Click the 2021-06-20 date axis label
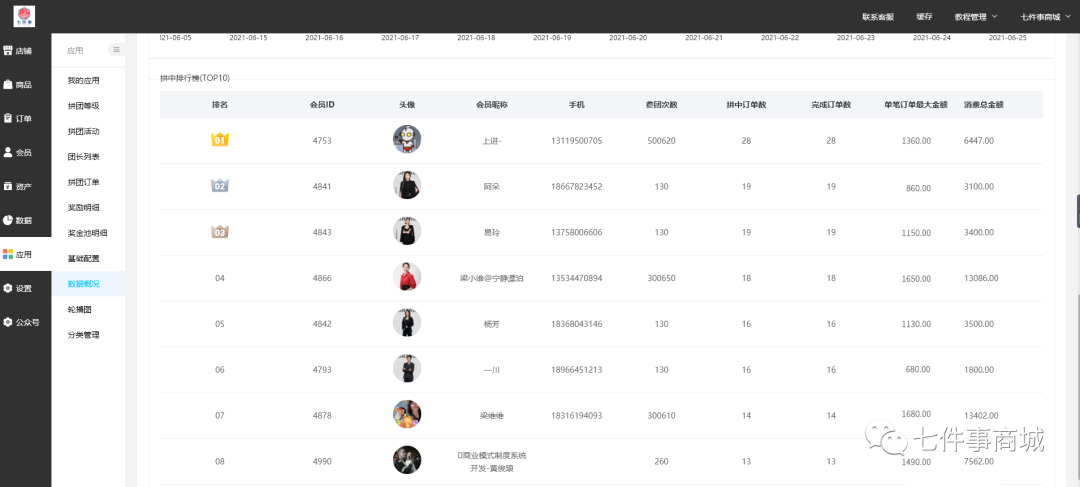This screenshot has height=487, width=1080. pos(628,38)
